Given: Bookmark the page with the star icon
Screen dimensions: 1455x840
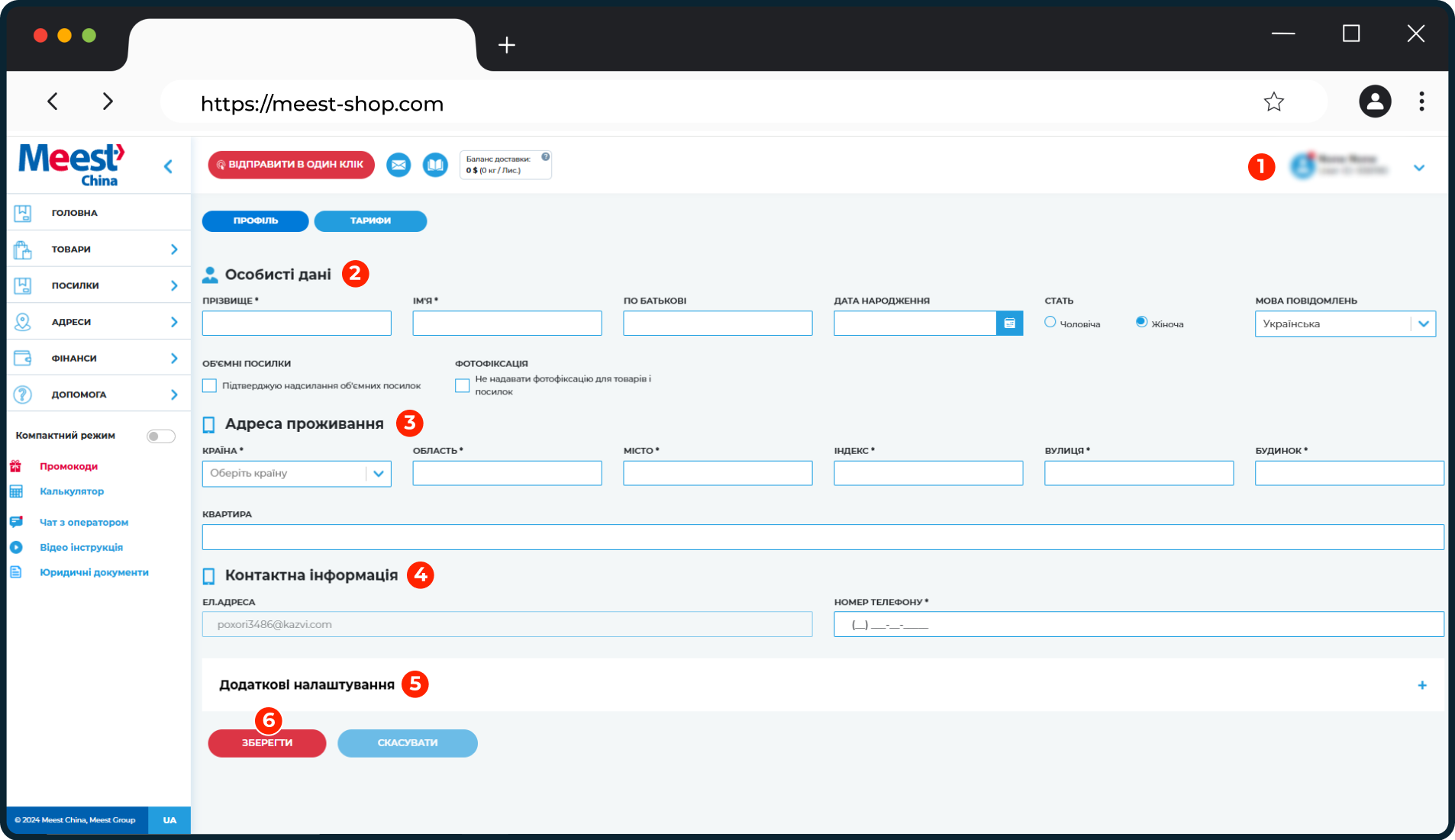Looking at the screenshot, I should pyautogui.click(x=1273, y=101).
